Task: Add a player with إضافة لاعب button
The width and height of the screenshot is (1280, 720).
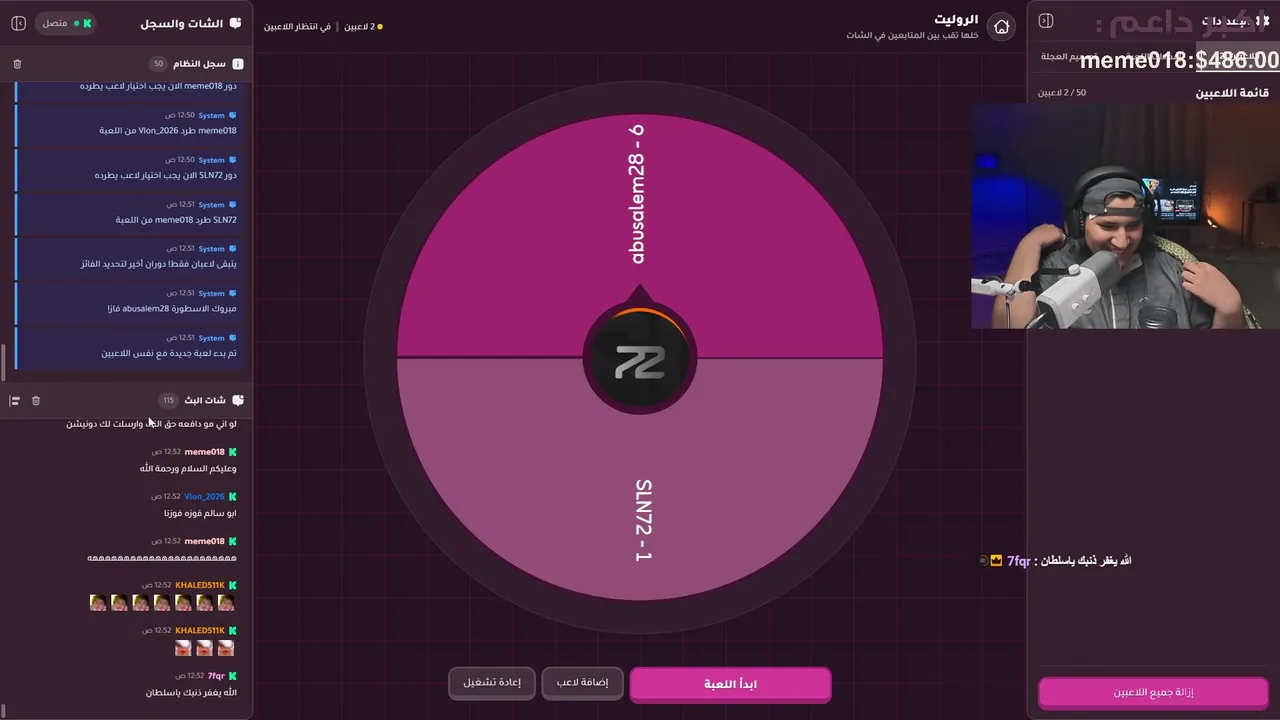Action: point(582,683)
